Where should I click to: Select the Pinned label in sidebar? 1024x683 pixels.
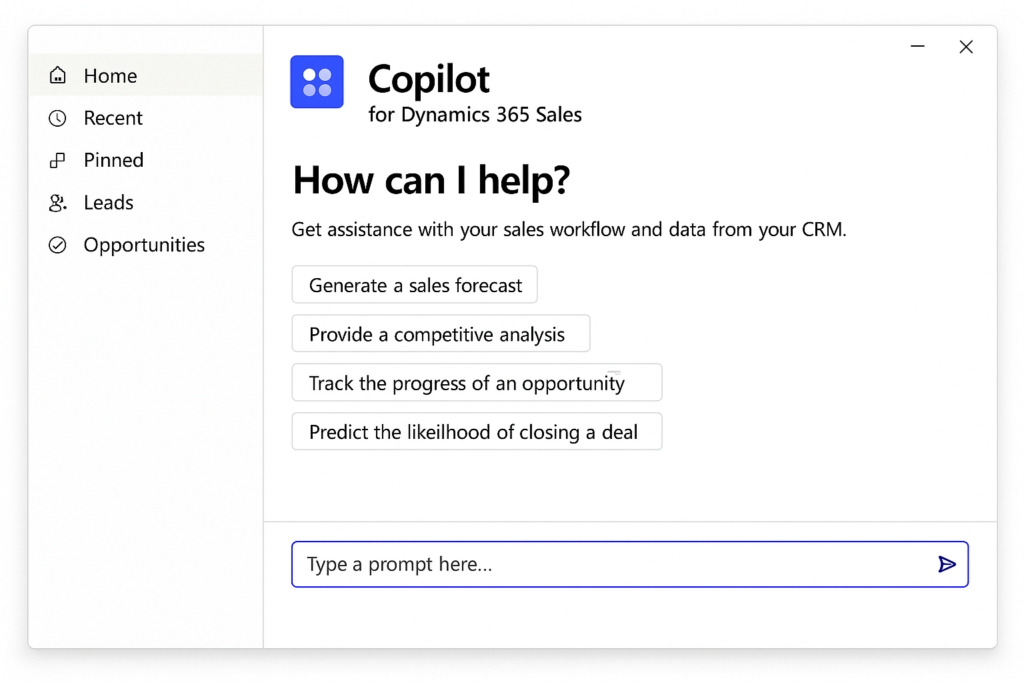(113, 160)
